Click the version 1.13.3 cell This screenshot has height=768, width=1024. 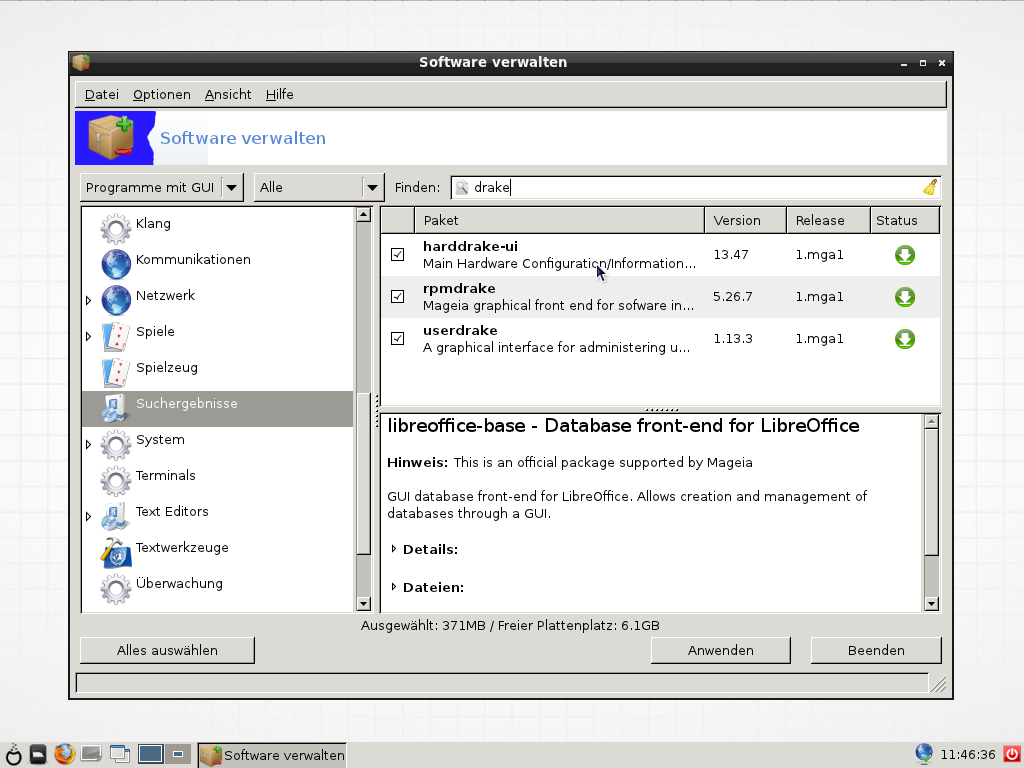733,338
